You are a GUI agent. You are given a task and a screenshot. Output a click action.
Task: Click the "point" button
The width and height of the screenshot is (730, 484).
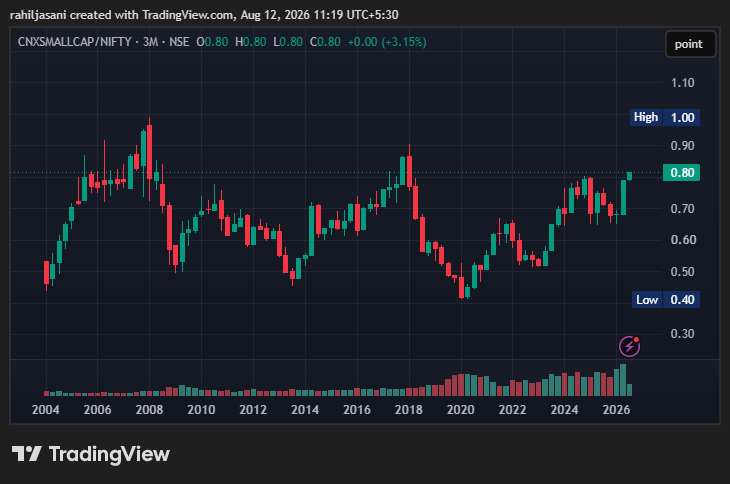[x=690, y=44]
